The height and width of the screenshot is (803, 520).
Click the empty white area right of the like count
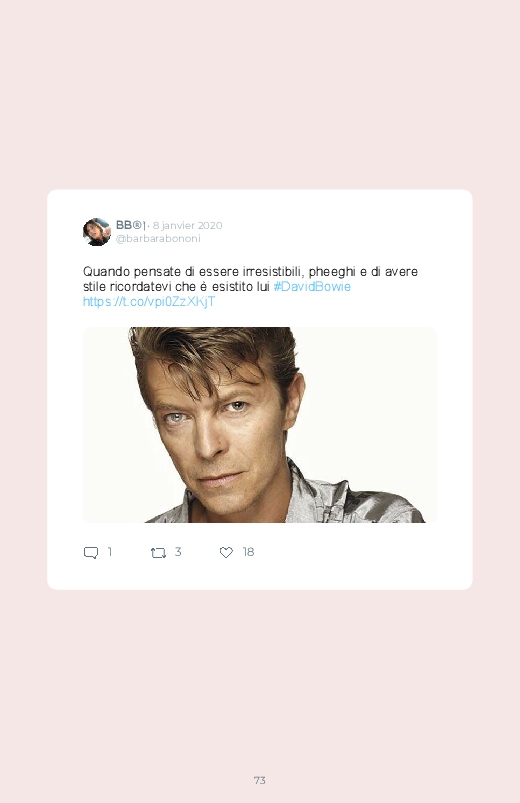point(359,552)
